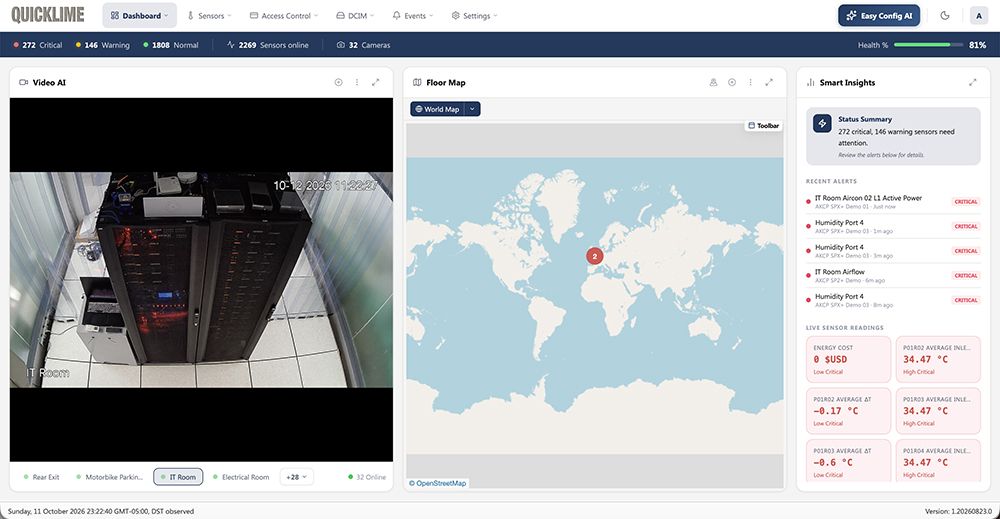
Task: Open the Humidity Port 4 alert from 1m ago
Action: point(893,226)
